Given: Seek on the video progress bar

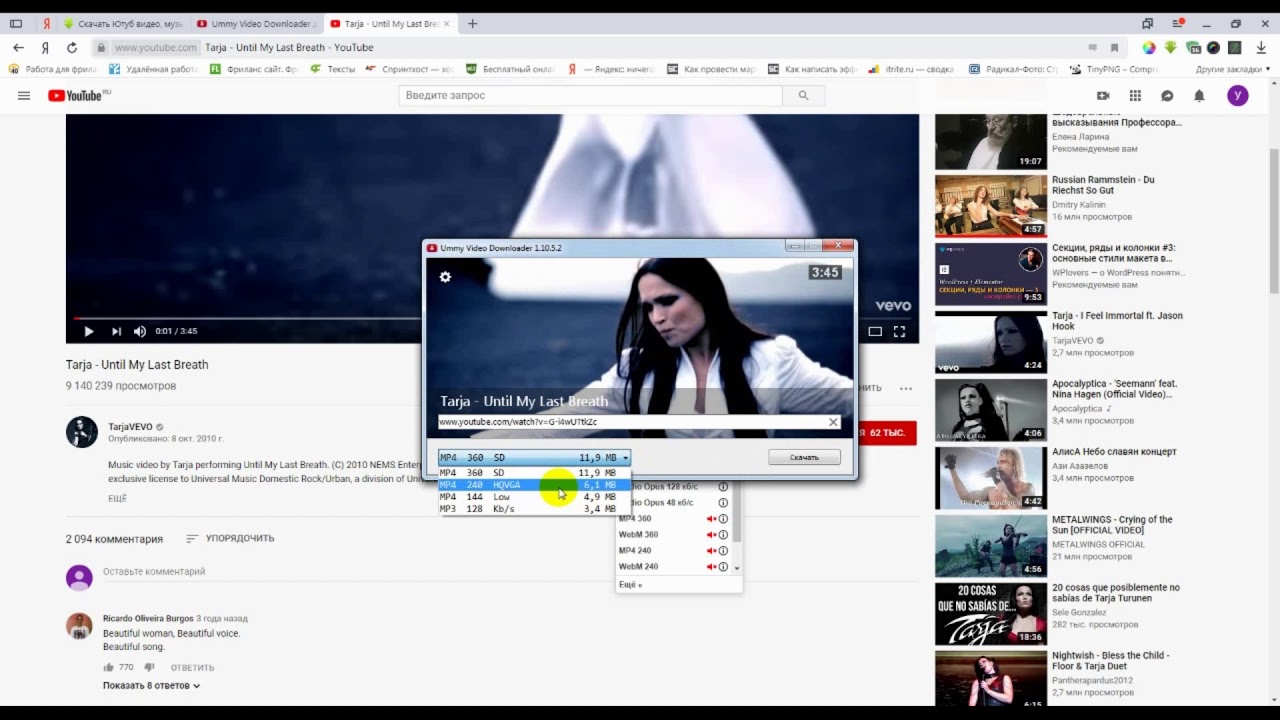Looking at the screenshot, I should [x=245, y=318].
